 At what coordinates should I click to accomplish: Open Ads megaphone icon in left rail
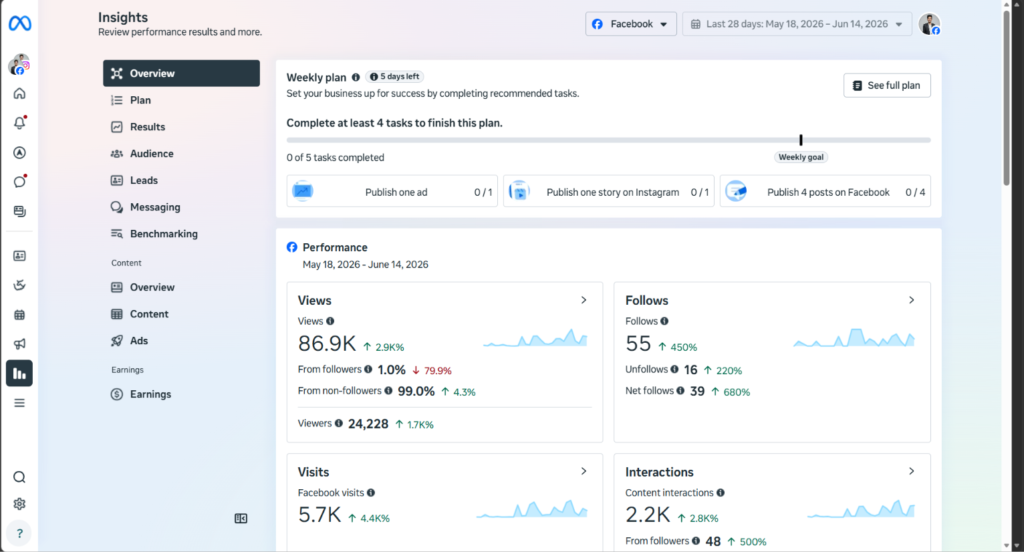point(20,344)
